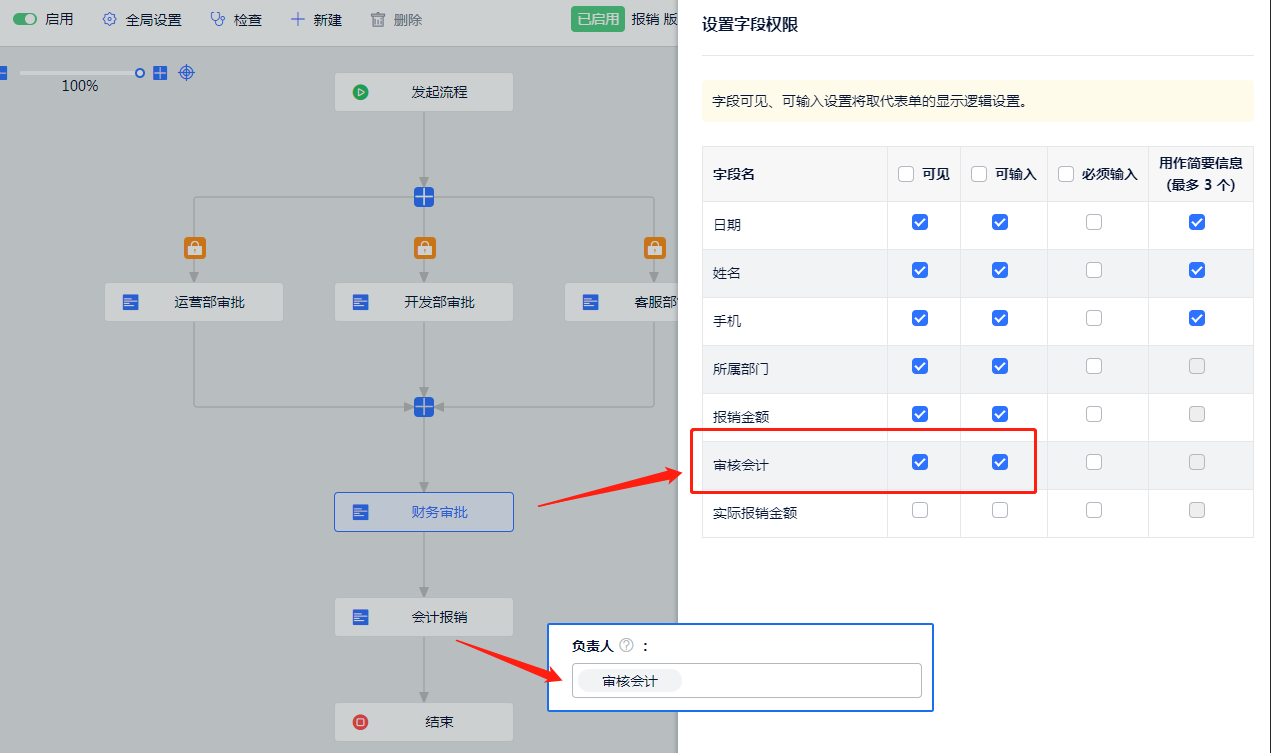Select the 会计报销 workflow node
1271x753 pixels.
(424, 617)
